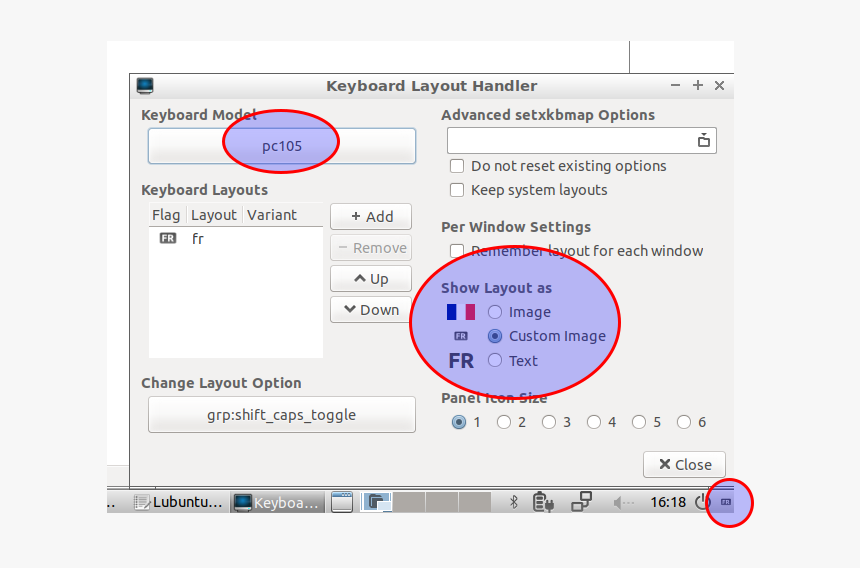Select panel icon size 1
860x568 pixels.
tap(459, 422)
